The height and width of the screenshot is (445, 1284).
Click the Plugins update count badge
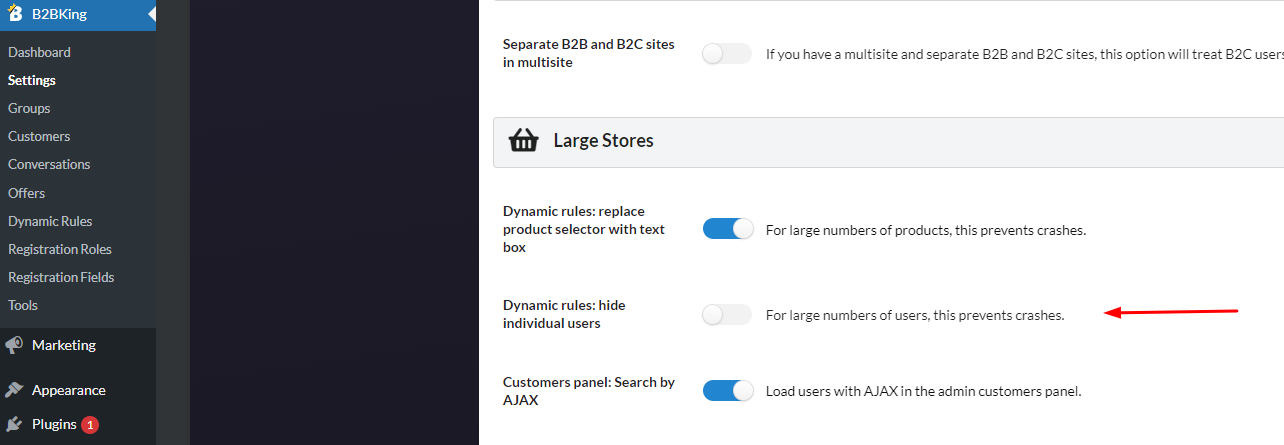pyautogui.click(x=90, y=425)
